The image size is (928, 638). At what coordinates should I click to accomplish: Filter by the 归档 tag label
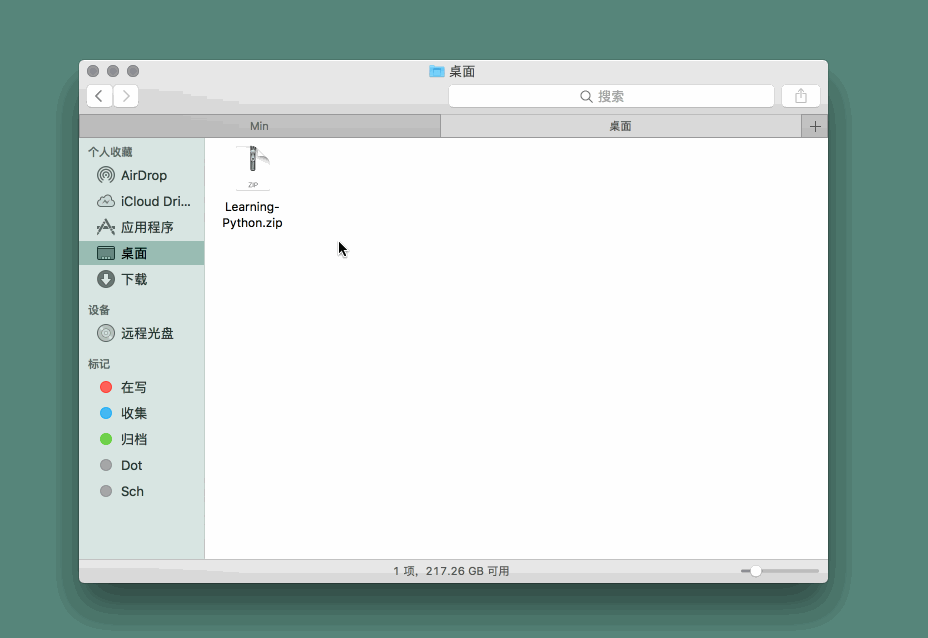click(x=134, y=439)
